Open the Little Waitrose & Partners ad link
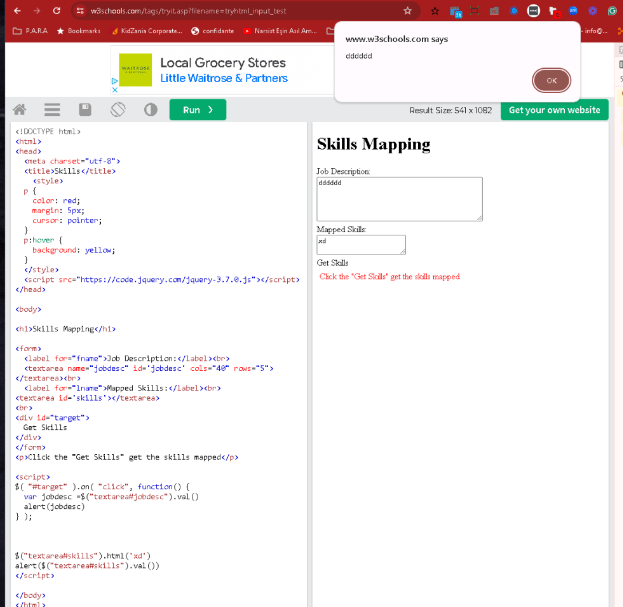The width and height of the screenshot is (623, 607). pos(224,78)
